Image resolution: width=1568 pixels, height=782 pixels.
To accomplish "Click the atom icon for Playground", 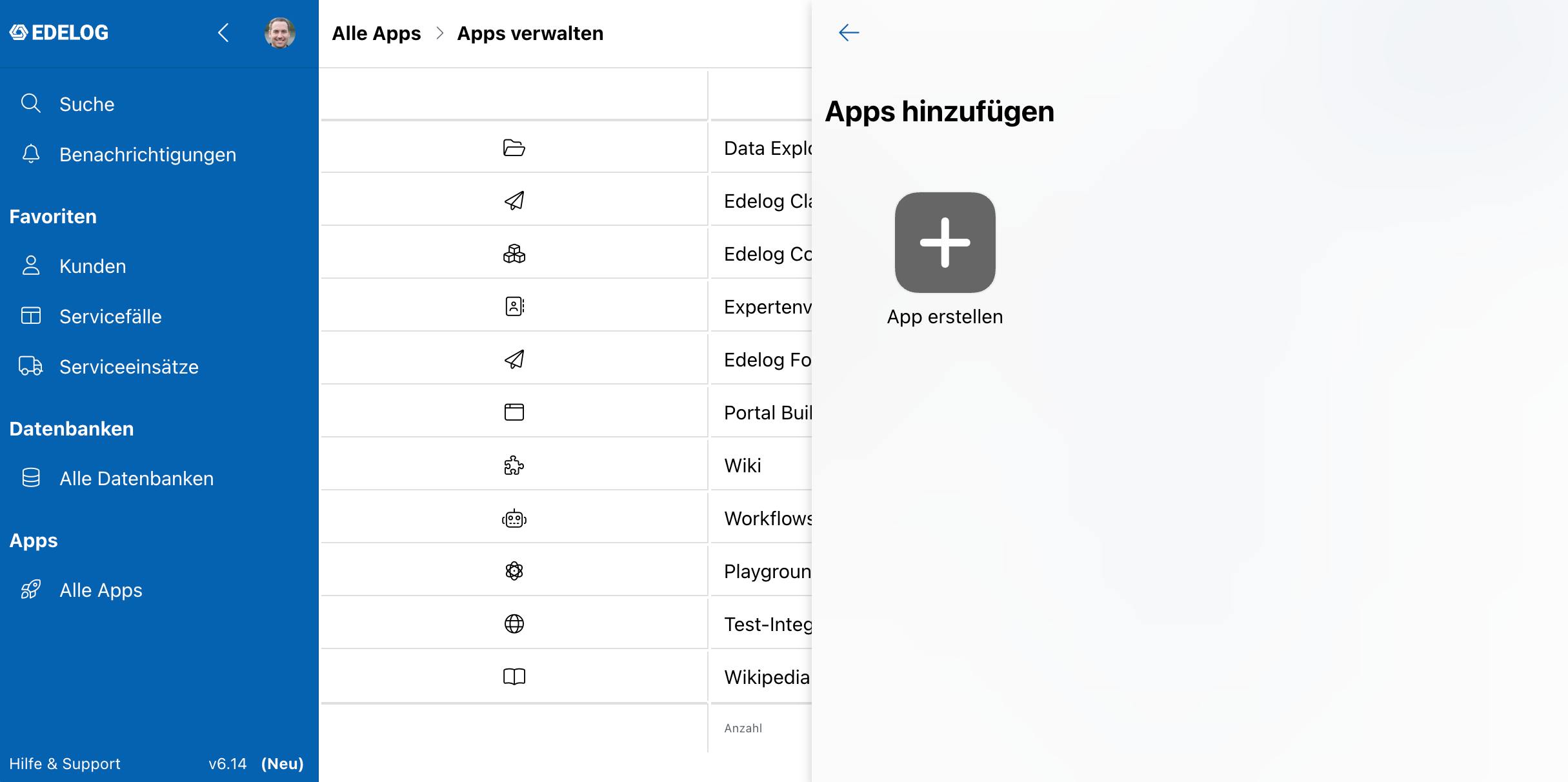I will tap(514, 571).
